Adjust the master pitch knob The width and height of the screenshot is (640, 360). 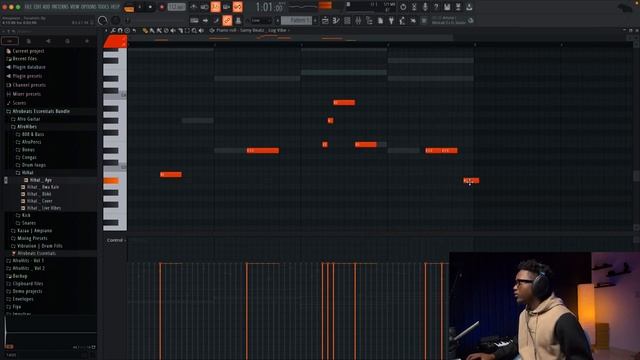pyautogui.click(x=116, y=20)
